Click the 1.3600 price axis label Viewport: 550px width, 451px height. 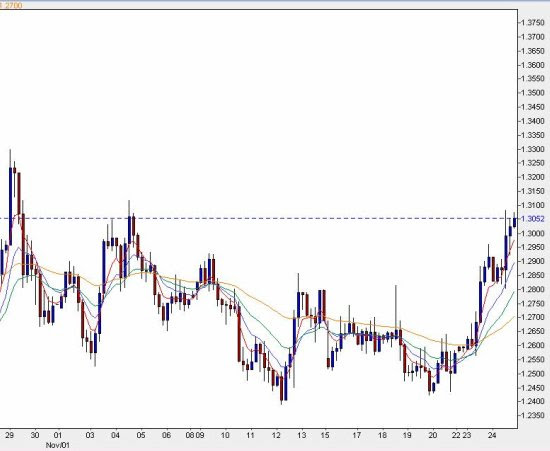pyautogui.click(x=533, y=65)
